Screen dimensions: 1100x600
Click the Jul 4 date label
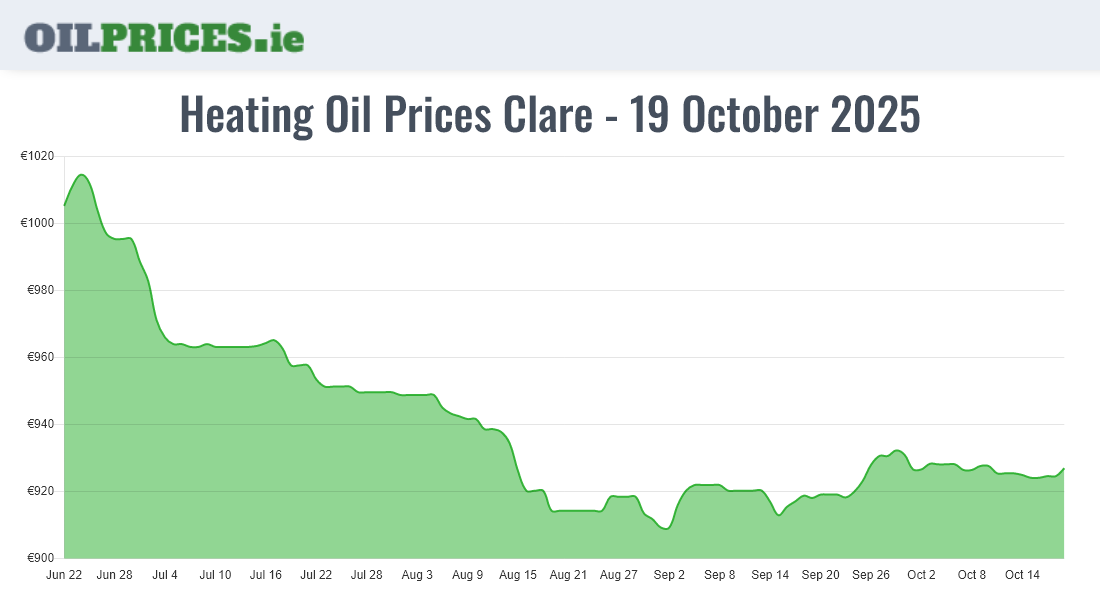[165, 575]
